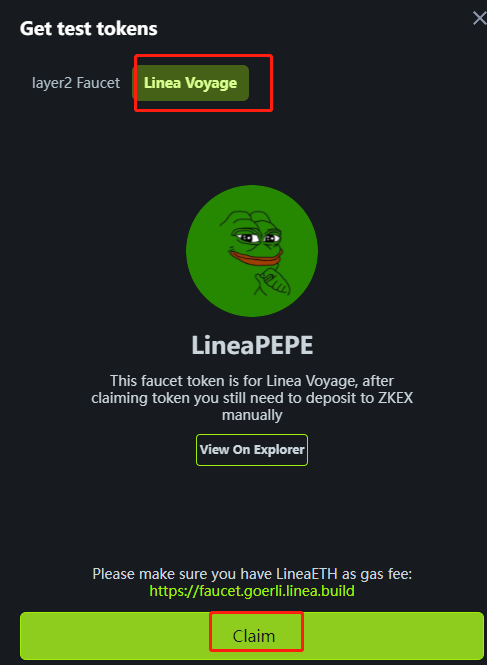Switch to the layer2 Faucet tab
The image size is (487, 665).
(76, 83)
